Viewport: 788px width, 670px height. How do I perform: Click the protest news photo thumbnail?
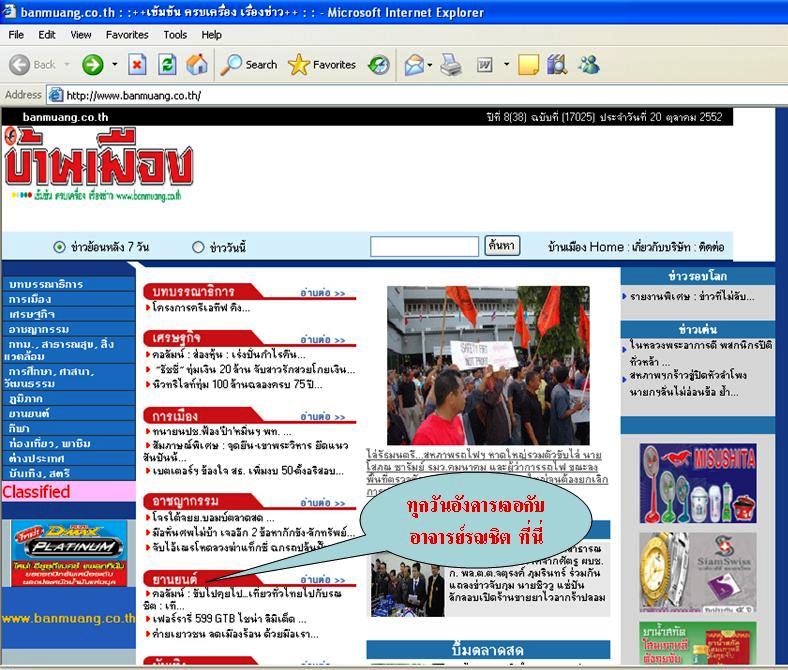pyautogui.click(x=488, y=365)
